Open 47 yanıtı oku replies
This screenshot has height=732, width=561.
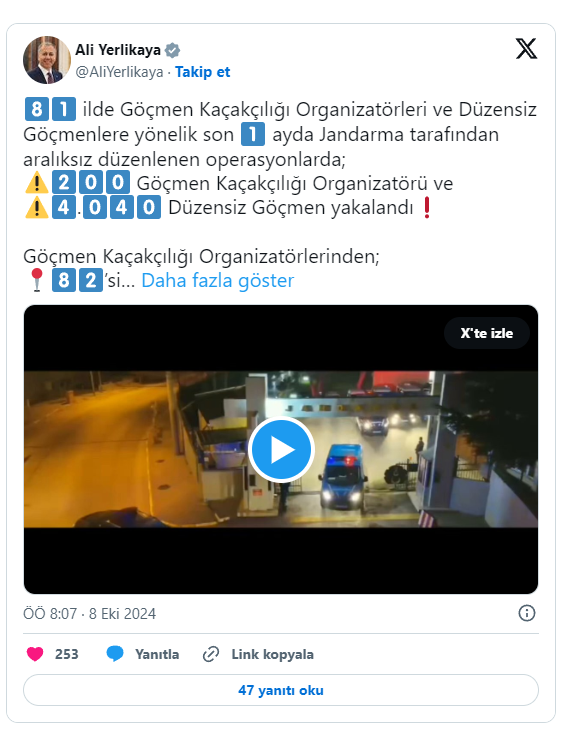[281, 690]
